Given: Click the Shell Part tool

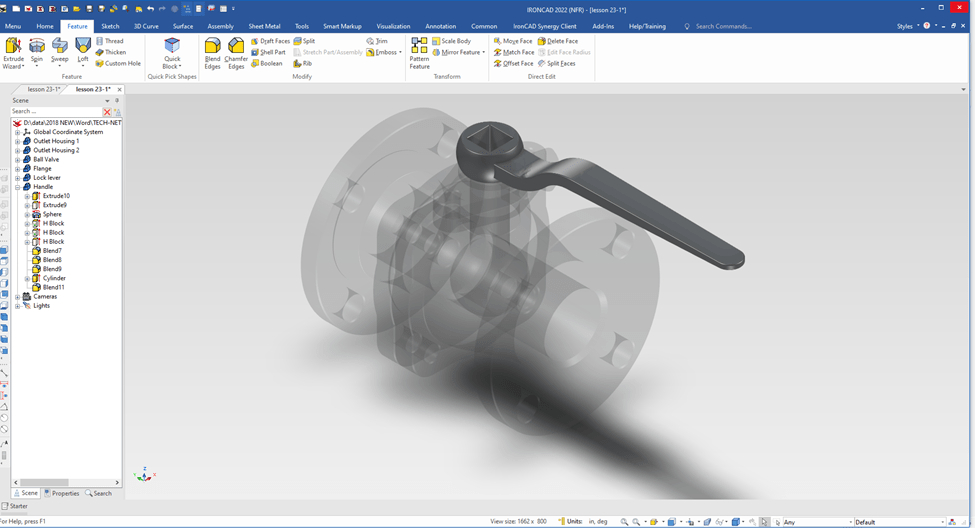Looking at the screenshot, I should point(268,52).
